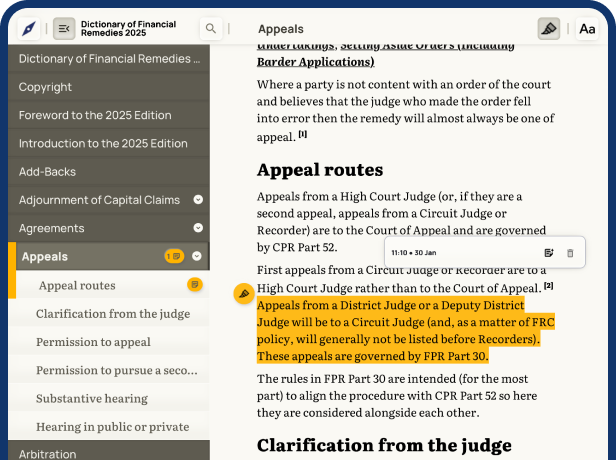Click footnote reference 2 in text
Screen dimensions: 616x460
coord(549,286)
